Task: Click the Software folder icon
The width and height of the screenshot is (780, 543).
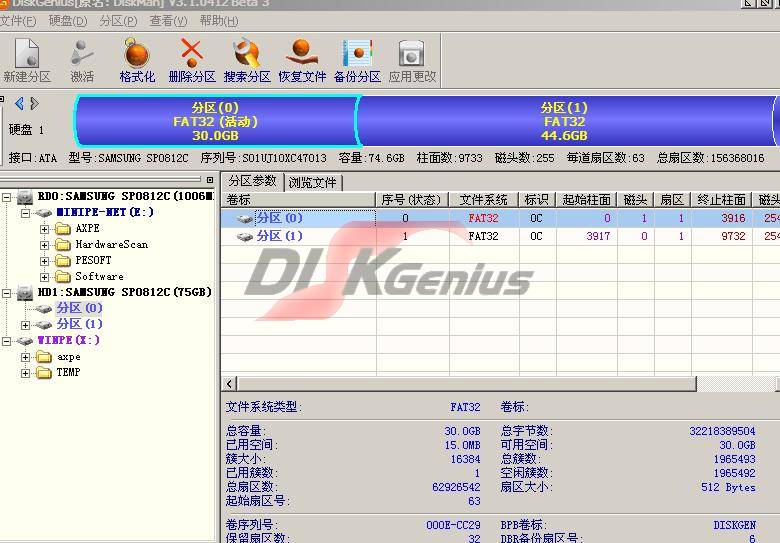Action: [x=63, y=276]
